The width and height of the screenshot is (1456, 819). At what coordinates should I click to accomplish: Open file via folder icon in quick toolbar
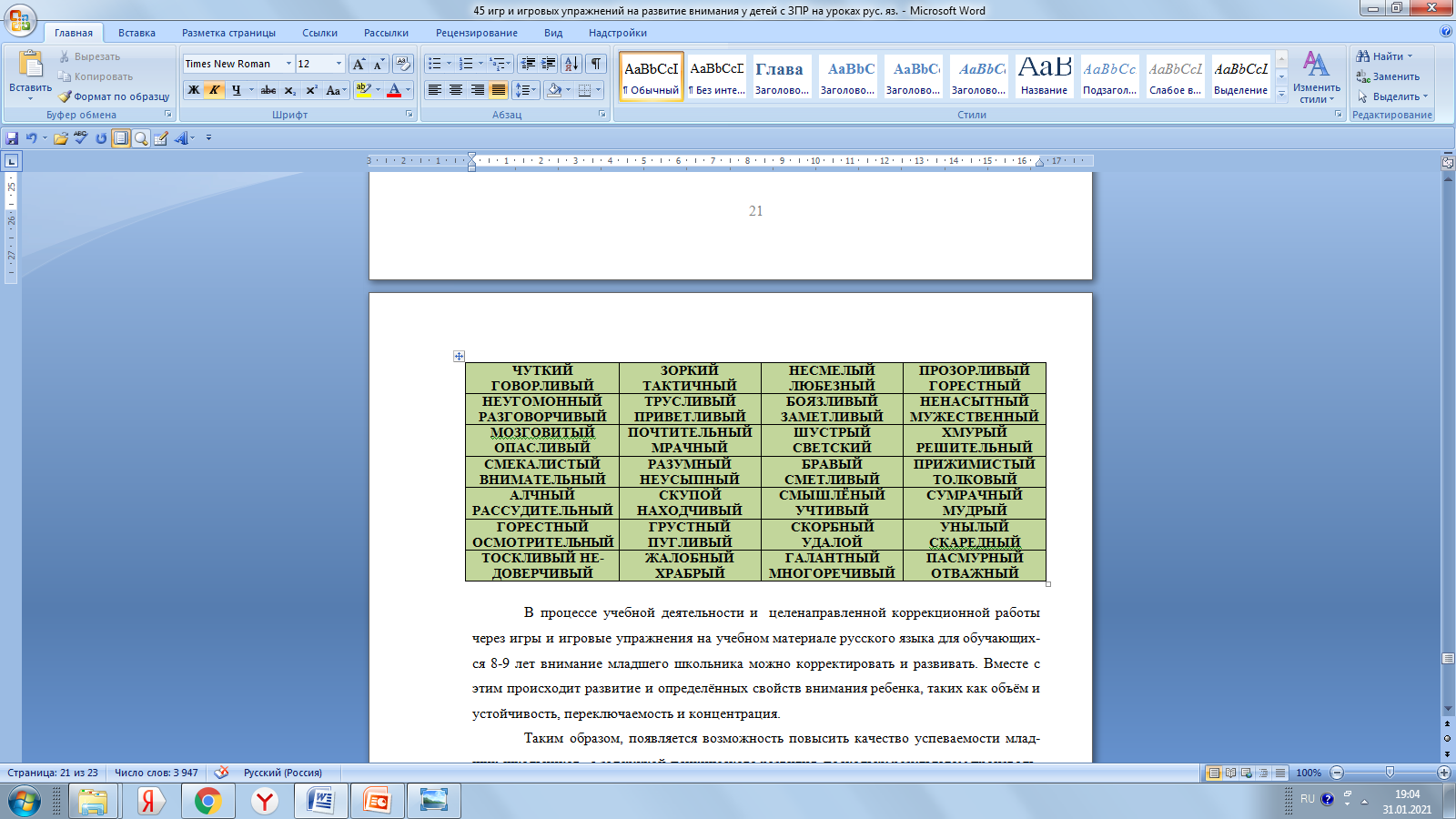(60, 138)
